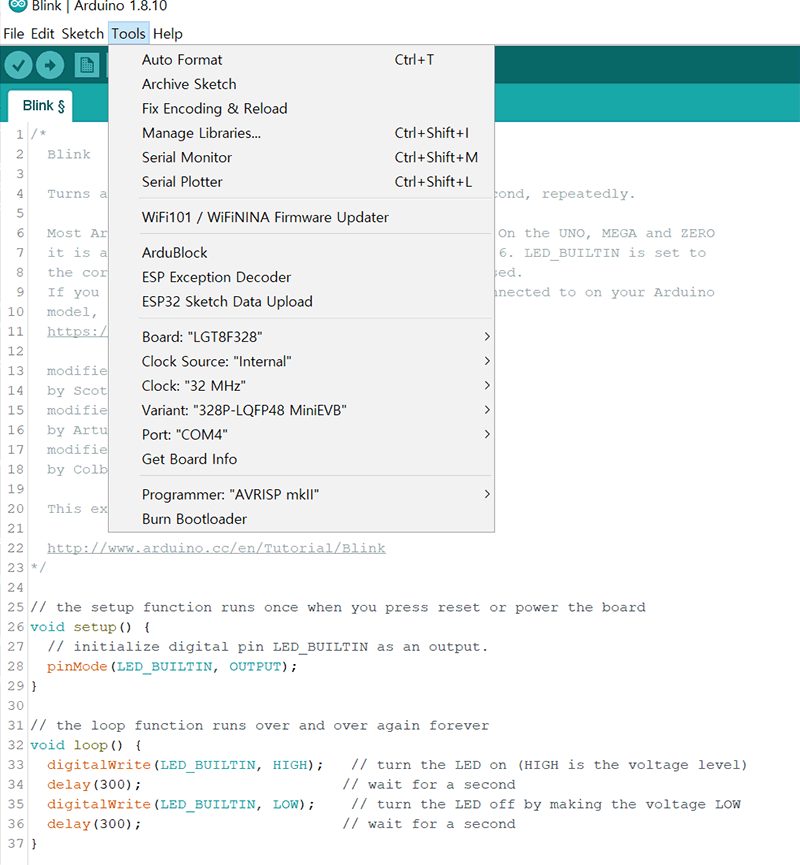Click the Verify checkmark toolbar icon
The height and width of the screenshot is (865, 800).
pyautogui.click(x=18, y=66)
